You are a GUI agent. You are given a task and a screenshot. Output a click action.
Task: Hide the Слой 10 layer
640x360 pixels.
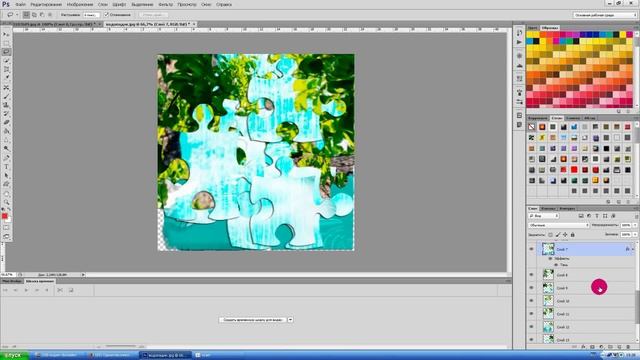[x=531, y=301]
